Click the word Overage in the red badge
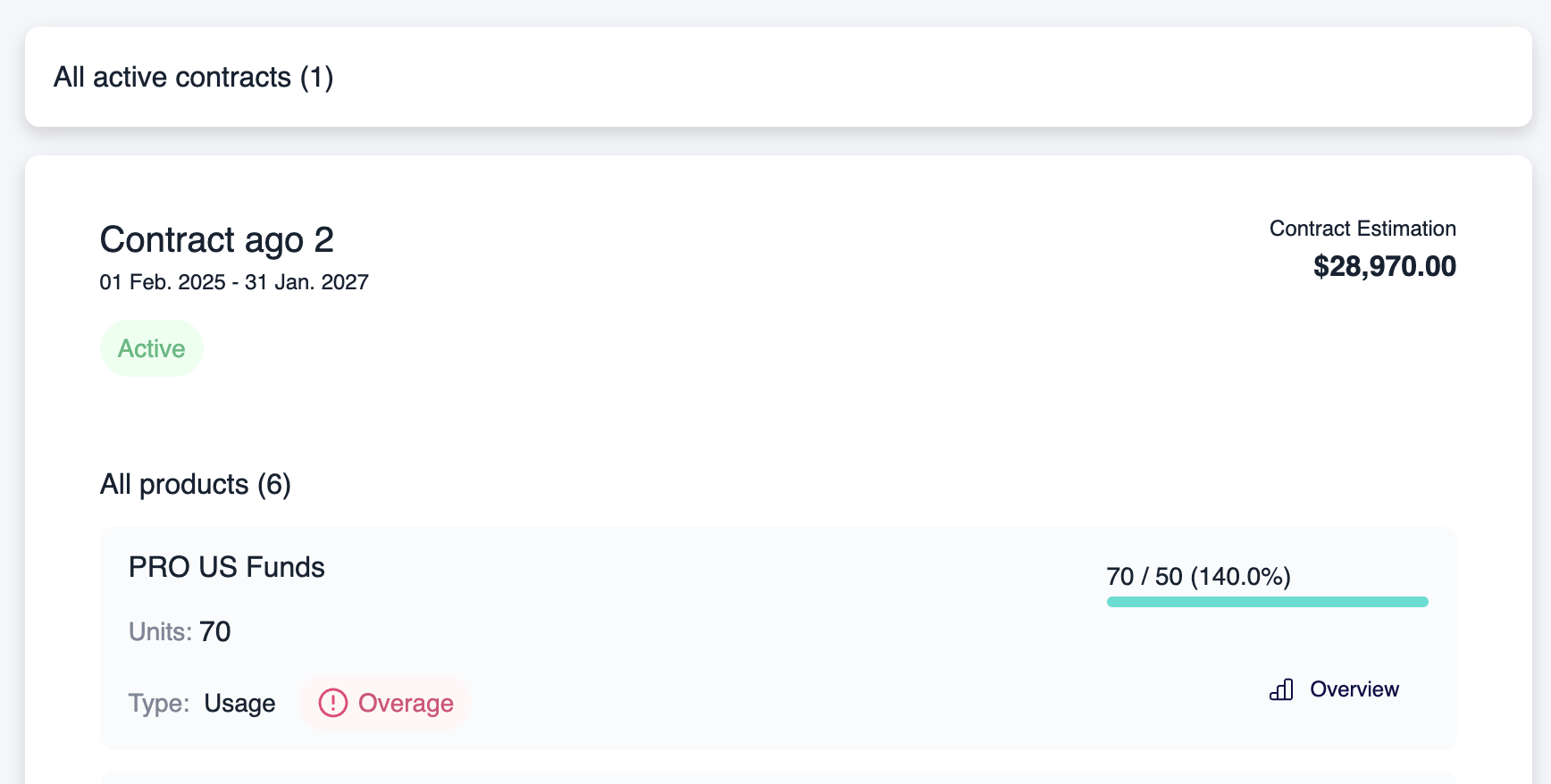This screenshot has width=1551, height=784. click(406, 703)
